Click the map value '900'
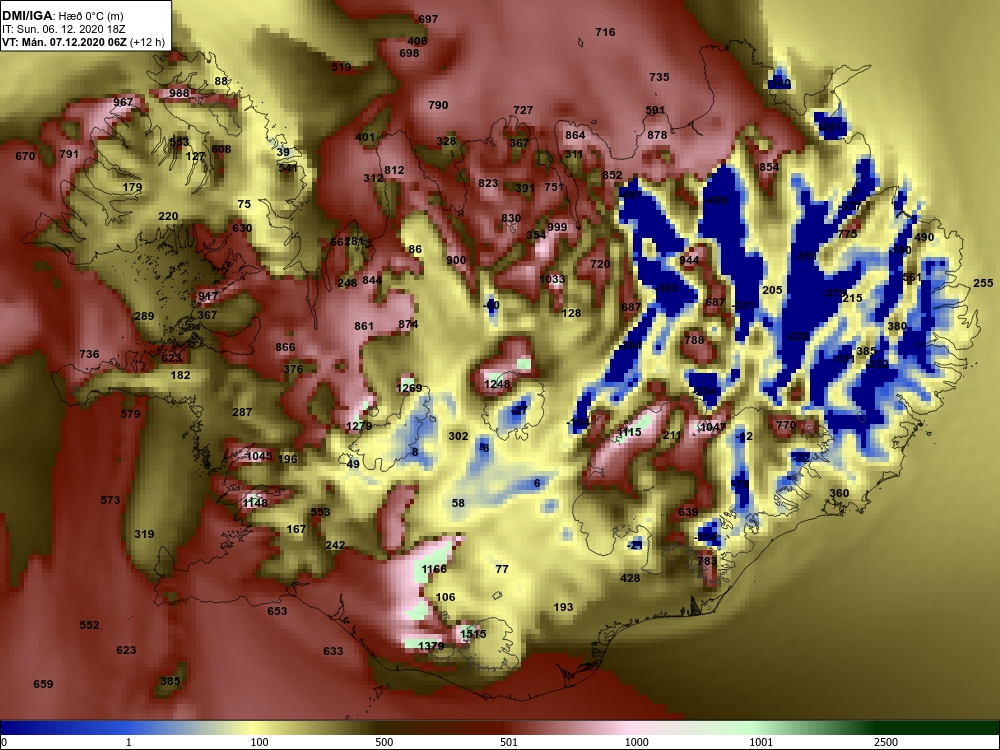 (456, 260)
